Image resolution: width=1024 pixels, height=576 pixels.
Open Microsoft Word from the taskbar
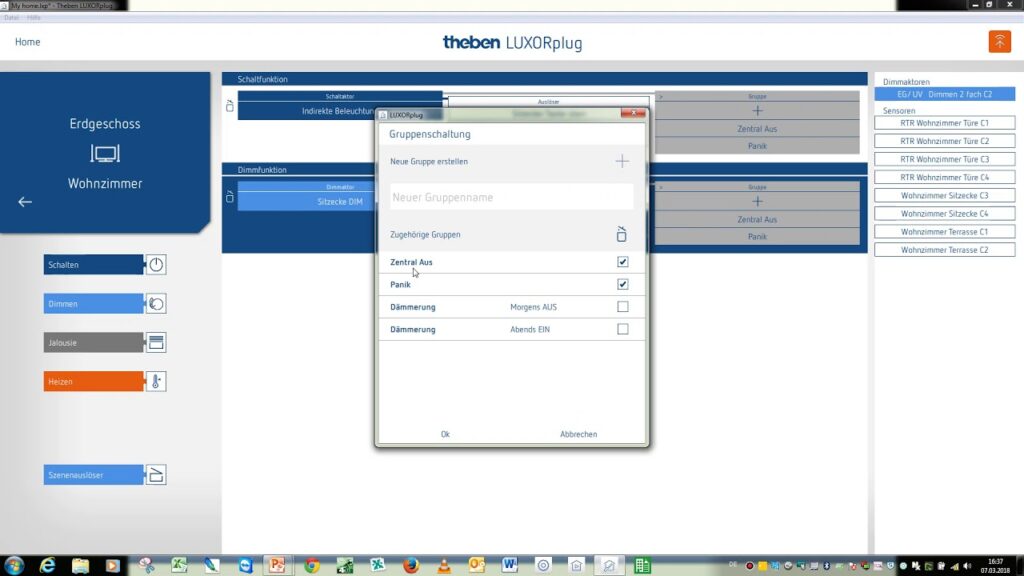510,565
